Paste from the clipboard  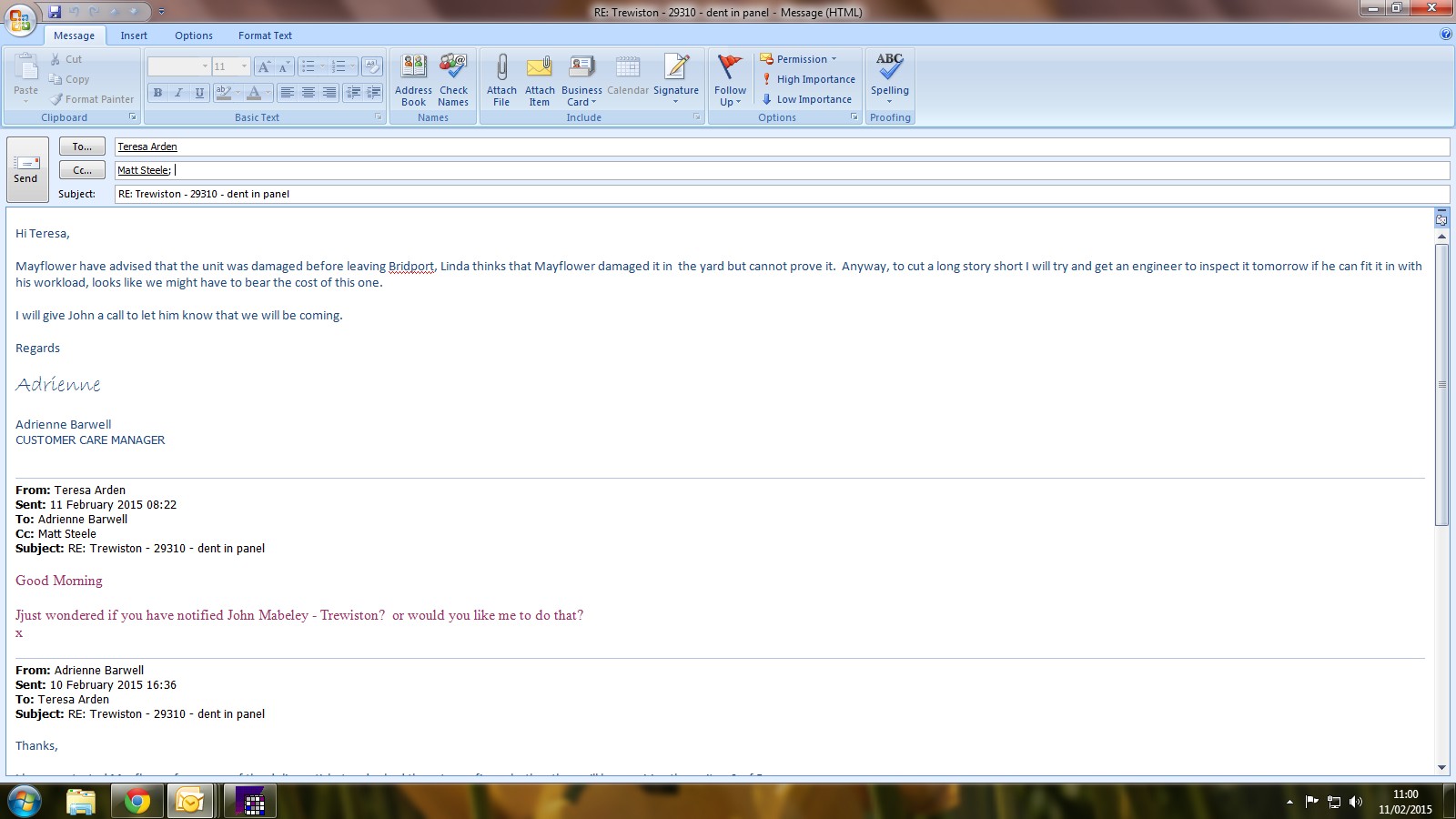coord(26,76)
